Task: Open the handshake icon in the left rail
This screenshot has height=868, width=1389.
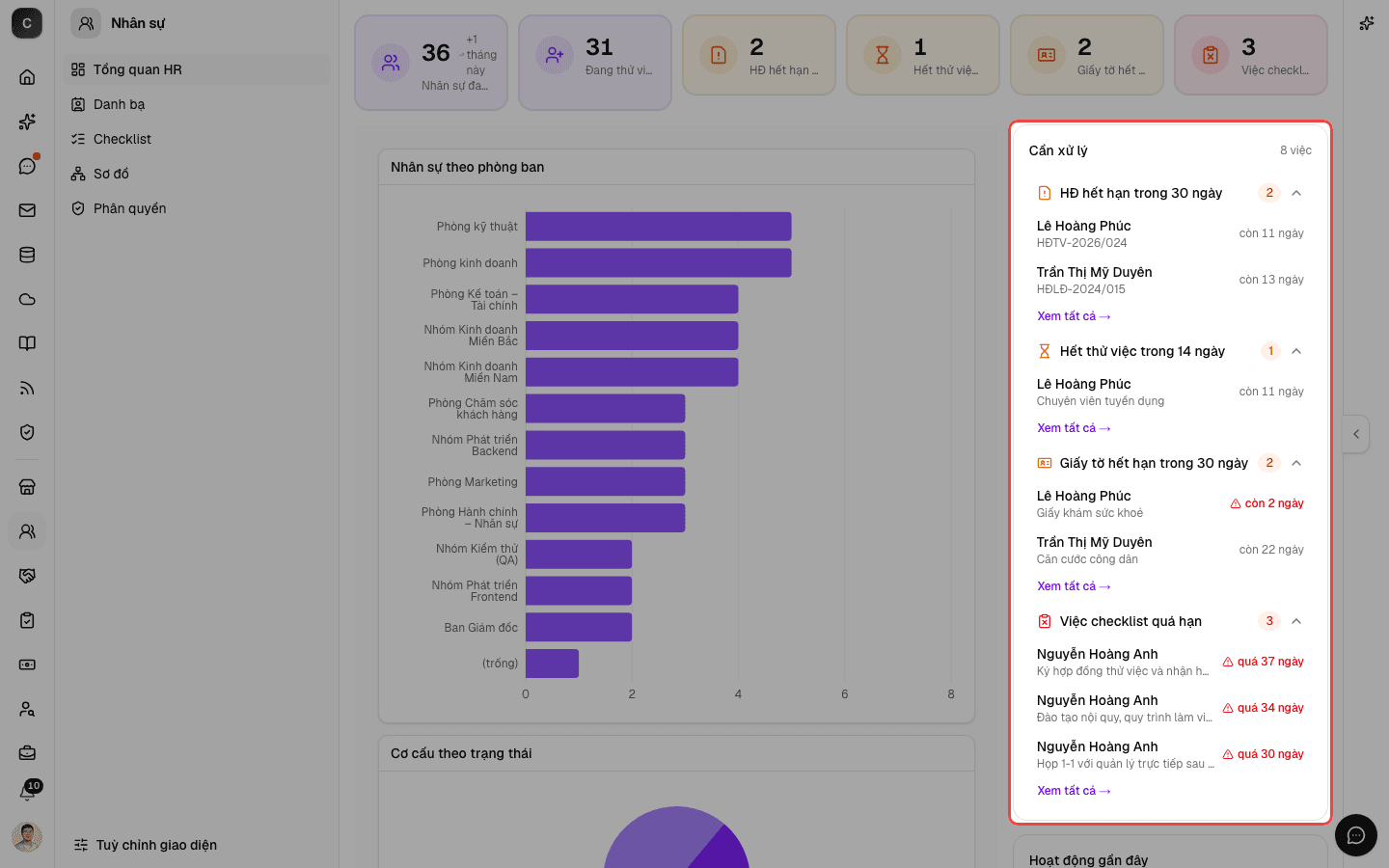Action: coord(27,576)
